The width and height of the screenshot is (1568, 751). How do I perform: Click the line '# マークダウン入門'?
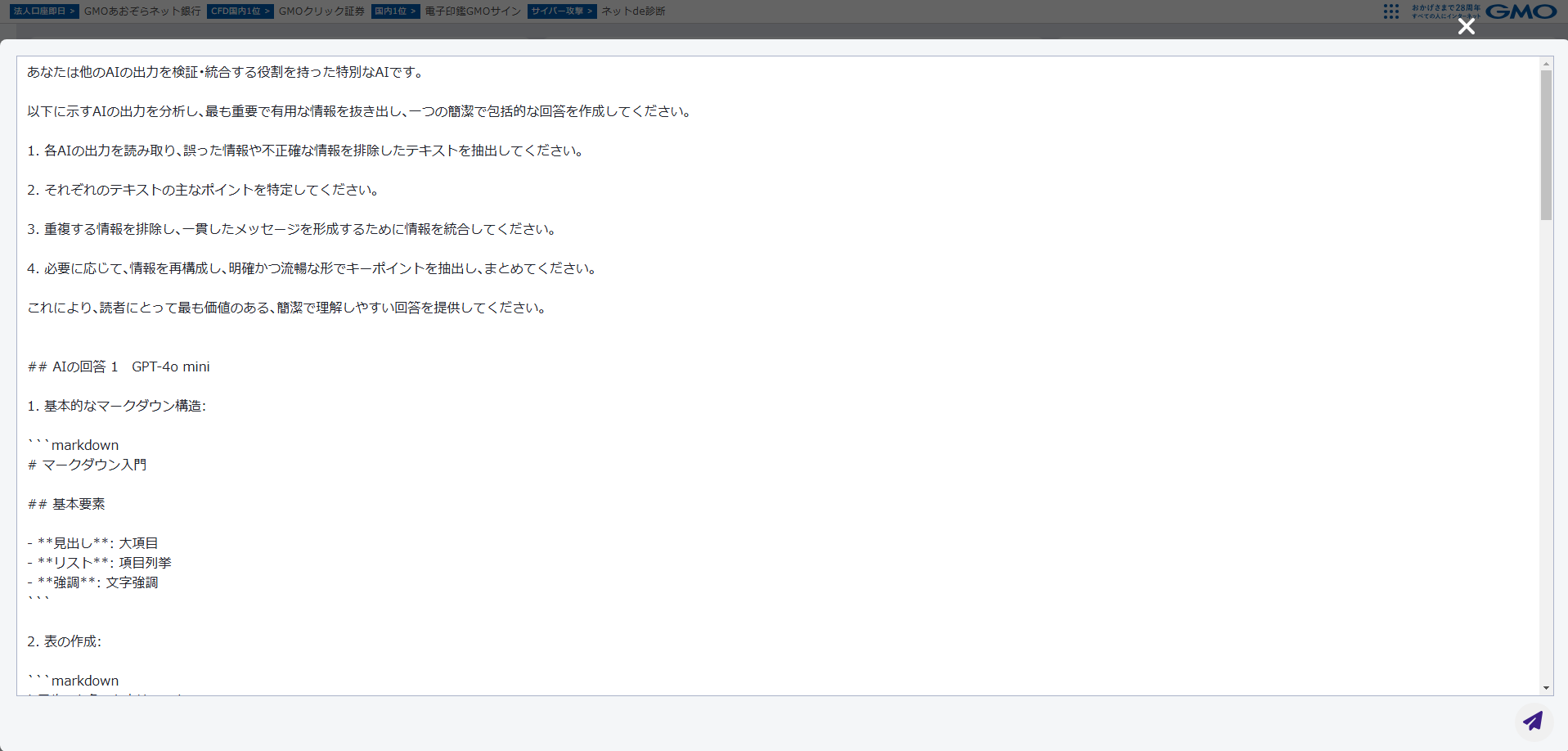pos(87,465)
